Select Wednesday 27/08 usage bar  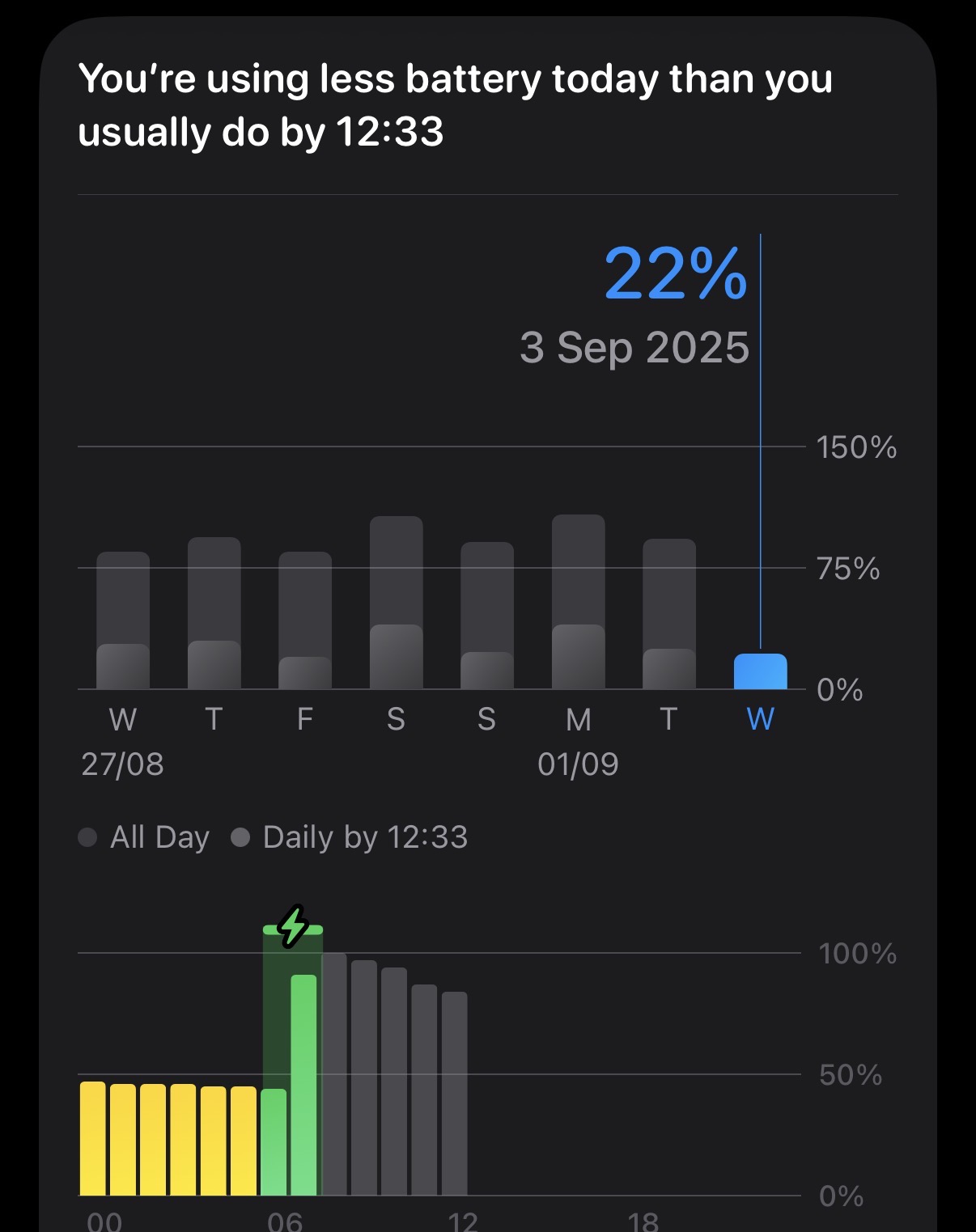pyautogui.click(x=123, y=621)
